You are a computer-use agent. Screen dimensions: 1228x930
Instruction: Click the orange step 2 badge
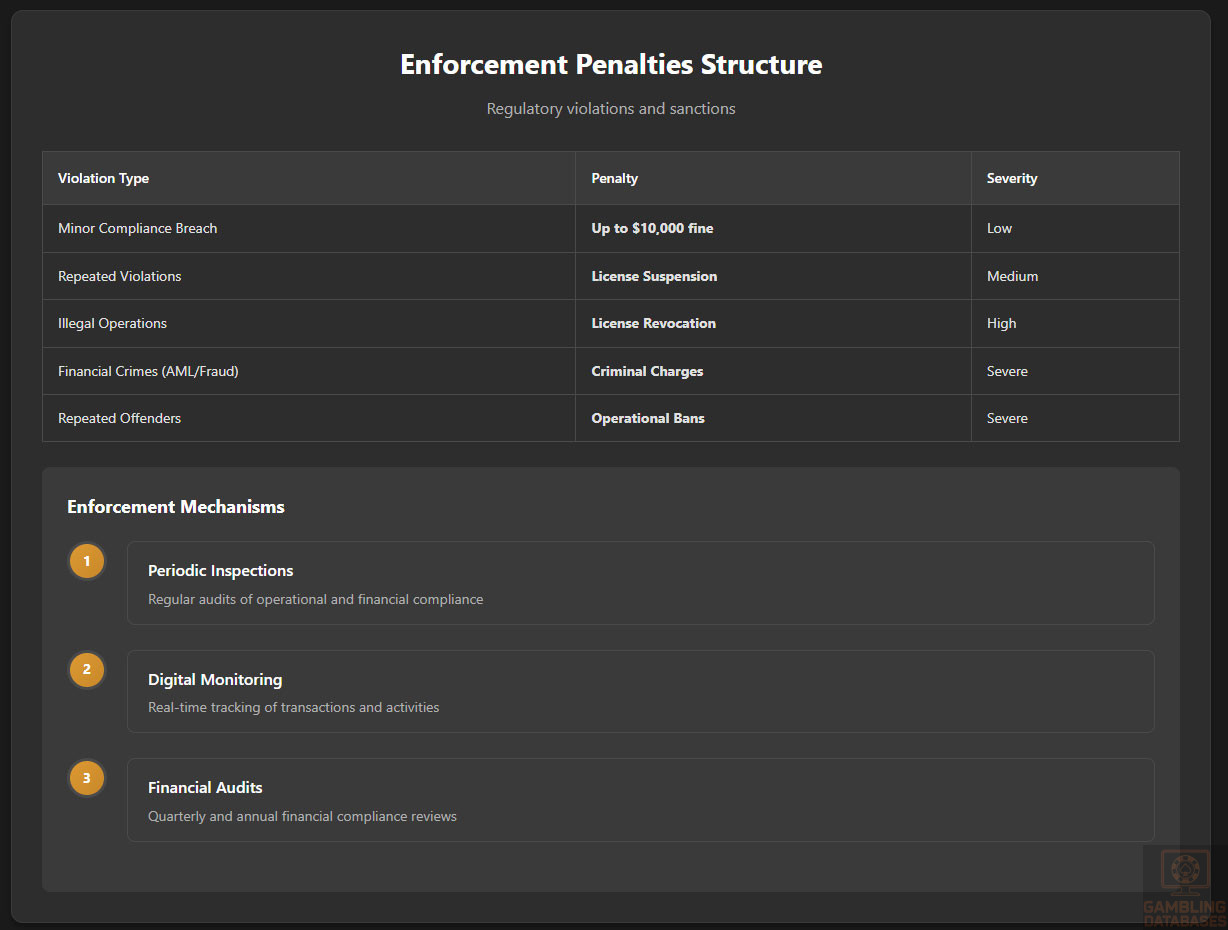87,670
